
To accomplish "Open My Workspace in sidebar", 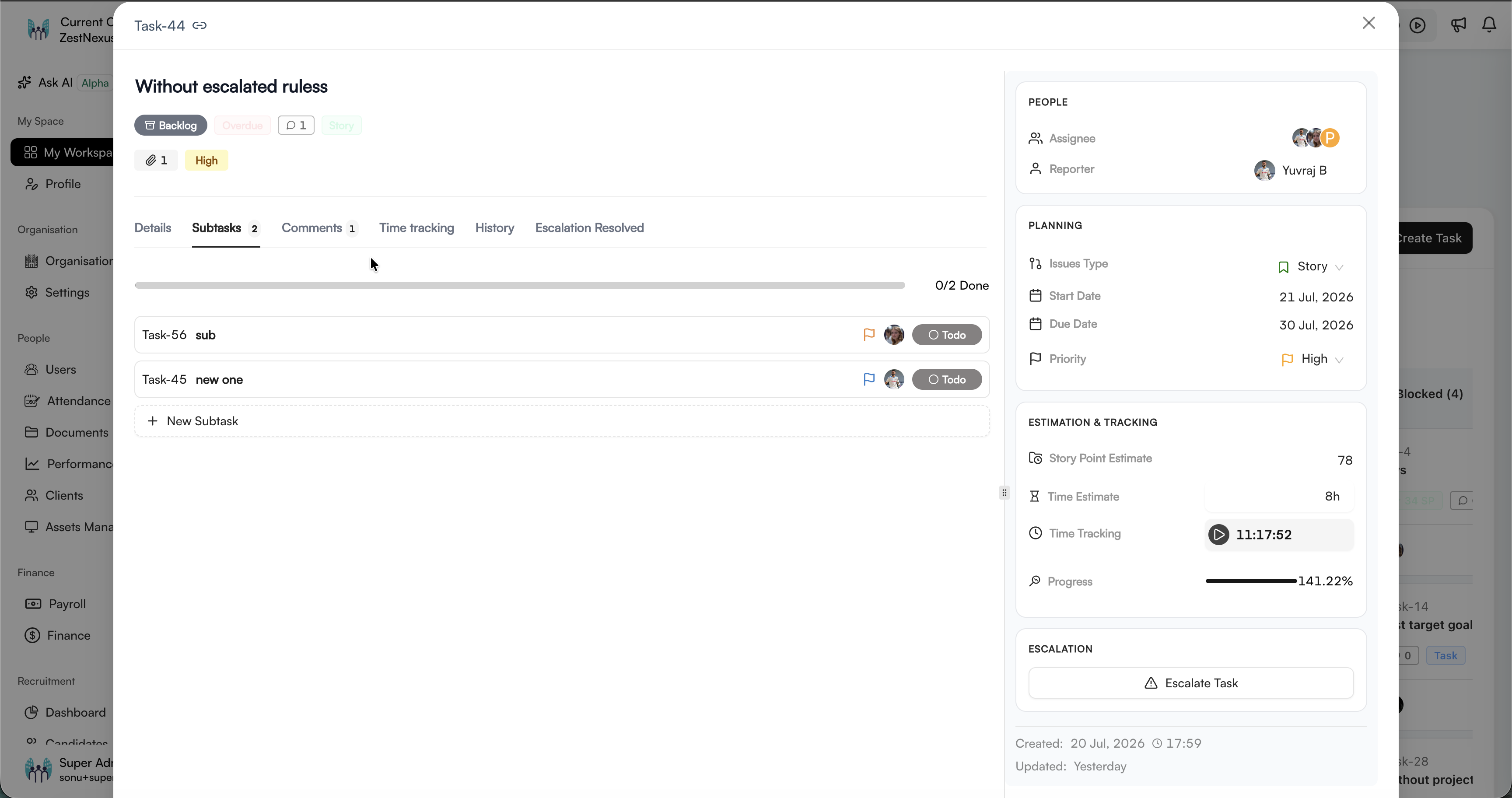I will click(x=62, y=153).
